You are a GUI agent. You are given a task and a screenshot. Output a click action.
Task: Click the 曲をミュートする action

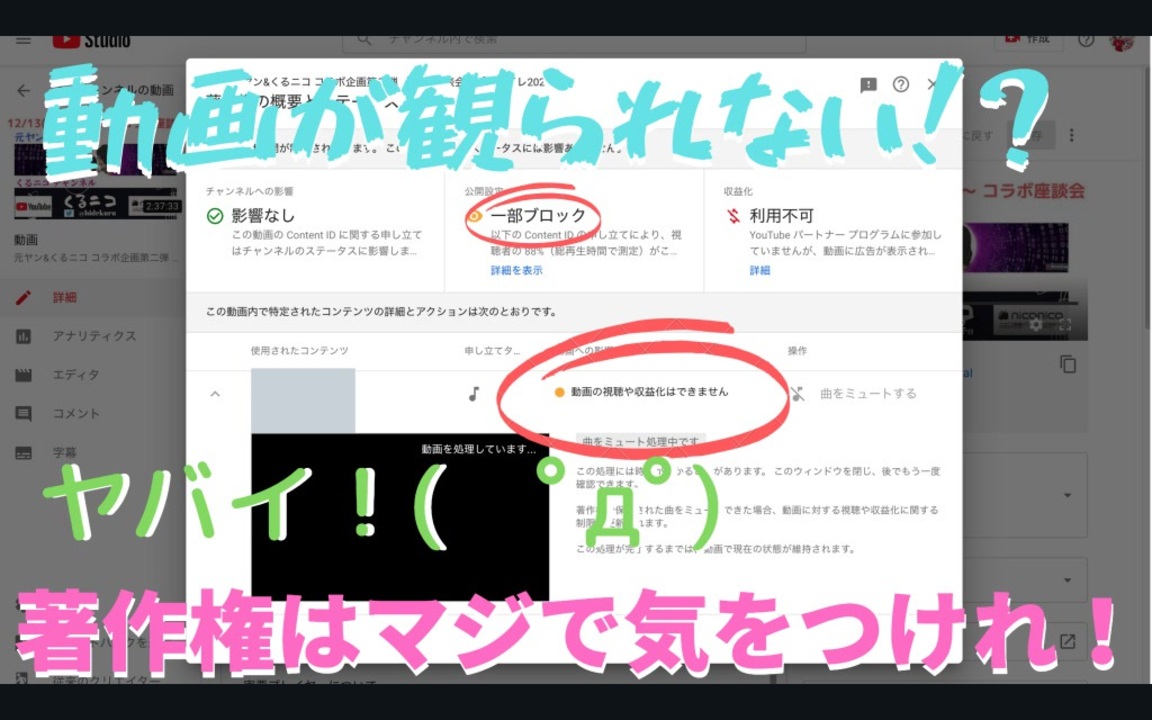click(868, 394)
